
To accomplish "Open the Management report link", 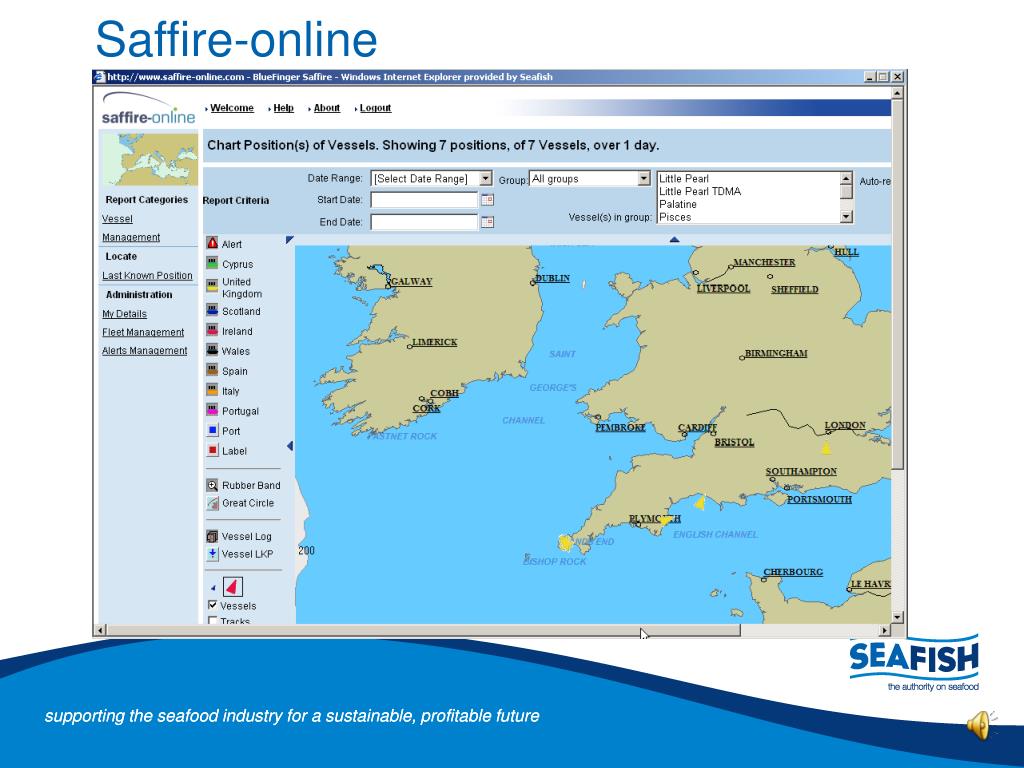I will pyautogui.click(x=131, y=237).
